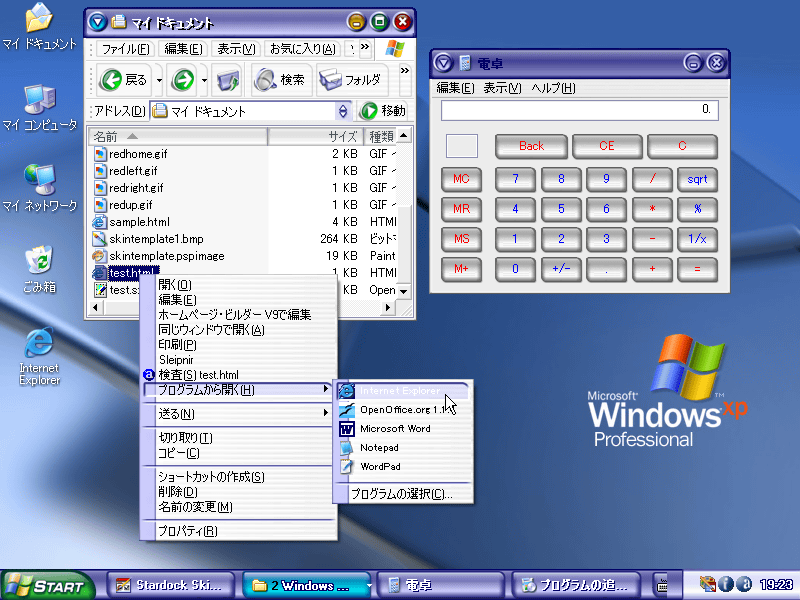
Task: Open the Back button history dropdown arrow
Action: (x=159, y=80)
